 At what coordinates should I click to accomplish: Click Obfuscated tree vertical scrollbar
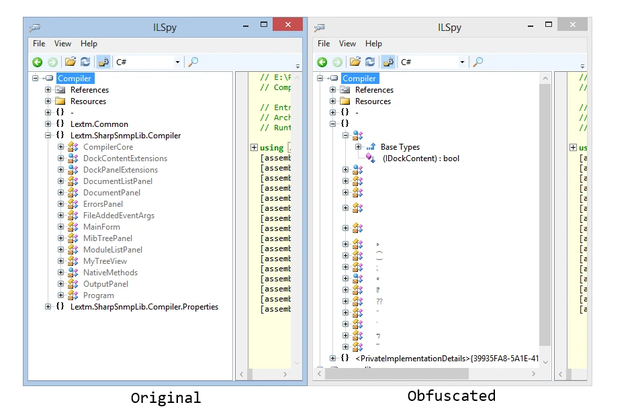tap(544, 215)
